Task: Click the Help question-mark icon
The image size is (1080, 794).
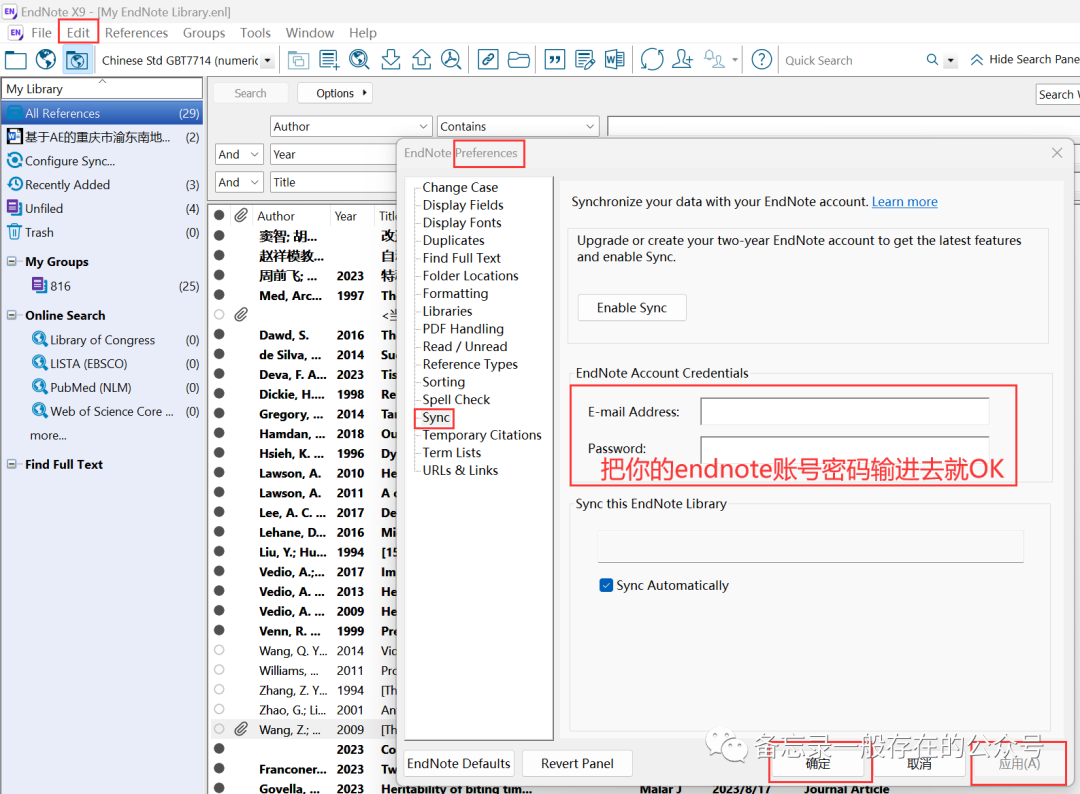Action: tap(761, 60)
